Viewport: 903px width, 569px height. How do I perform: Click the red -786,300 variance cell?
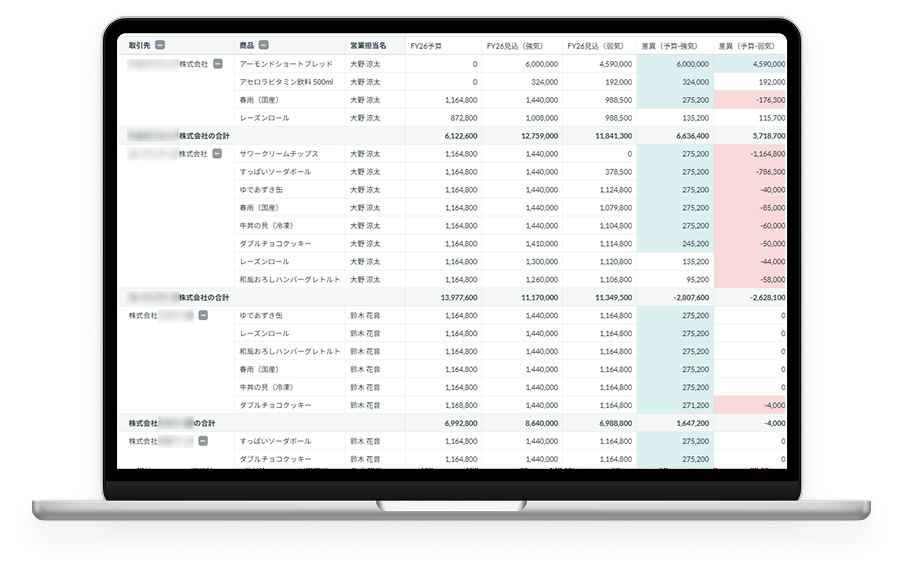pos(750,172)
